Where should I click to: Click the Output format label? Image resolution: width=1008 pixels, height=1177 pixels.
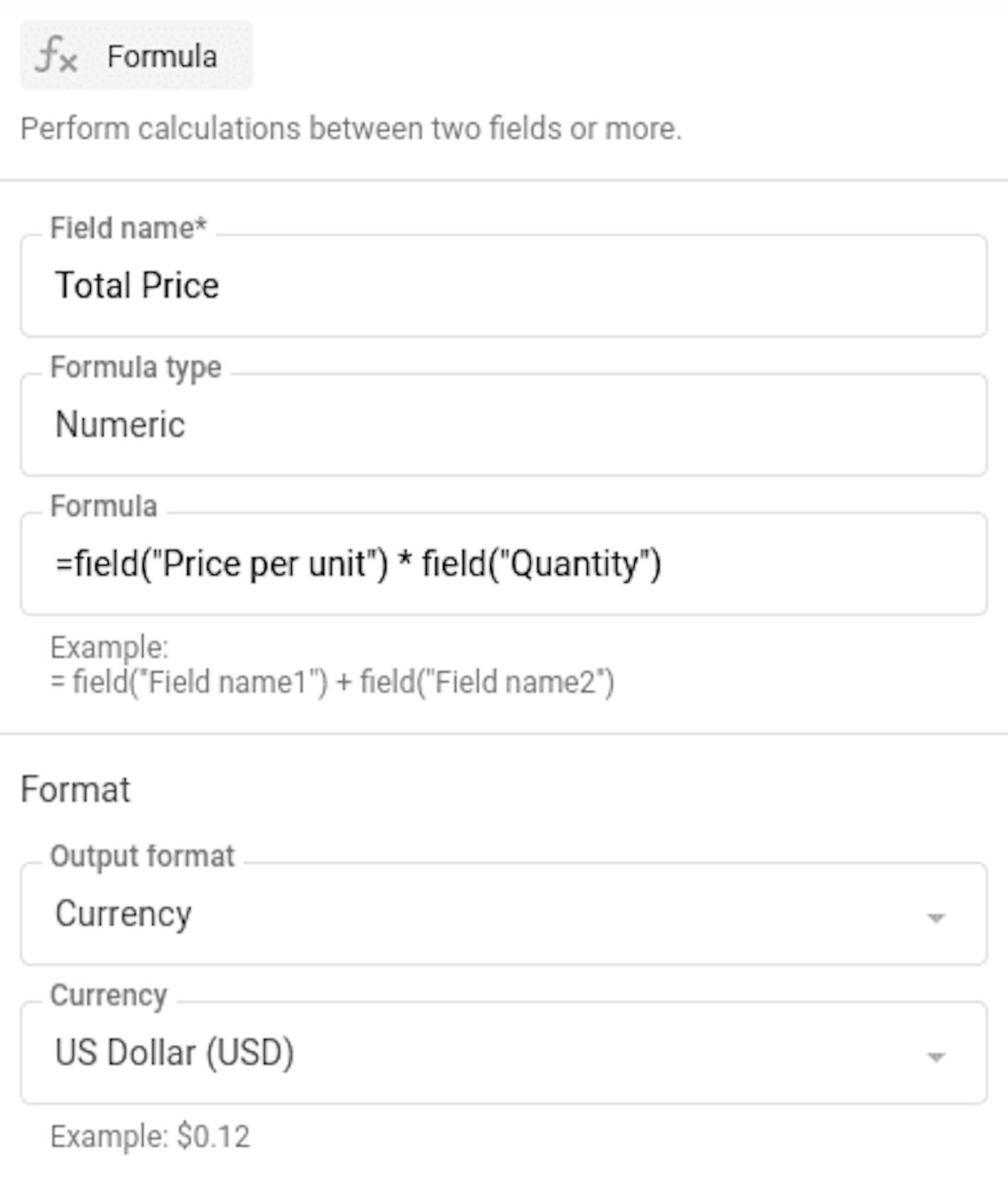coord(142,856)
